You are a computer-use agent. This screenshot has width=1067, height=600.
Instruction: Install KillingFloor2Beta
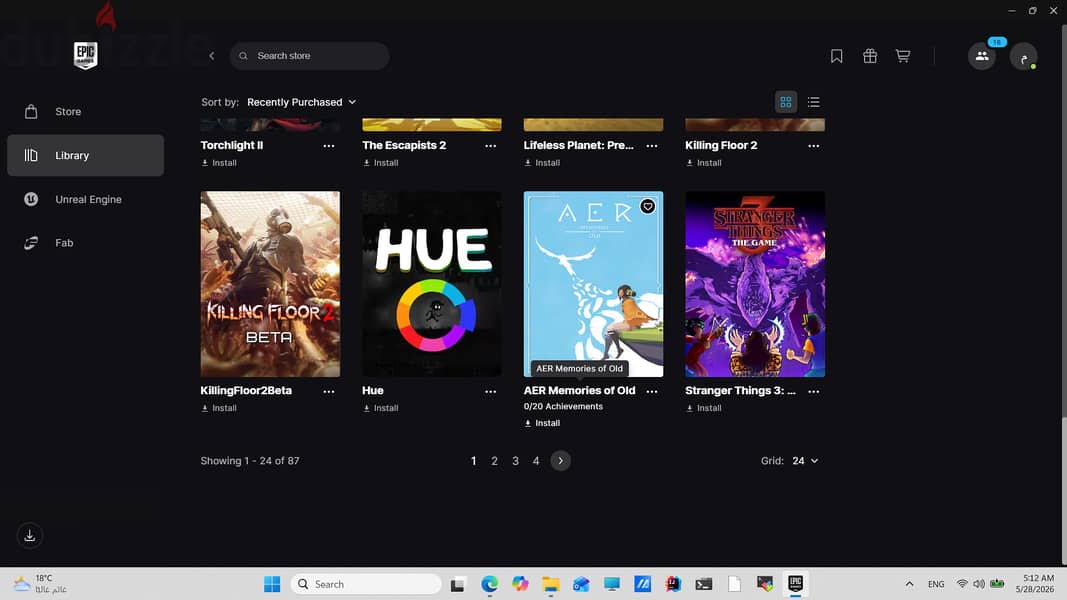[219, 408]
